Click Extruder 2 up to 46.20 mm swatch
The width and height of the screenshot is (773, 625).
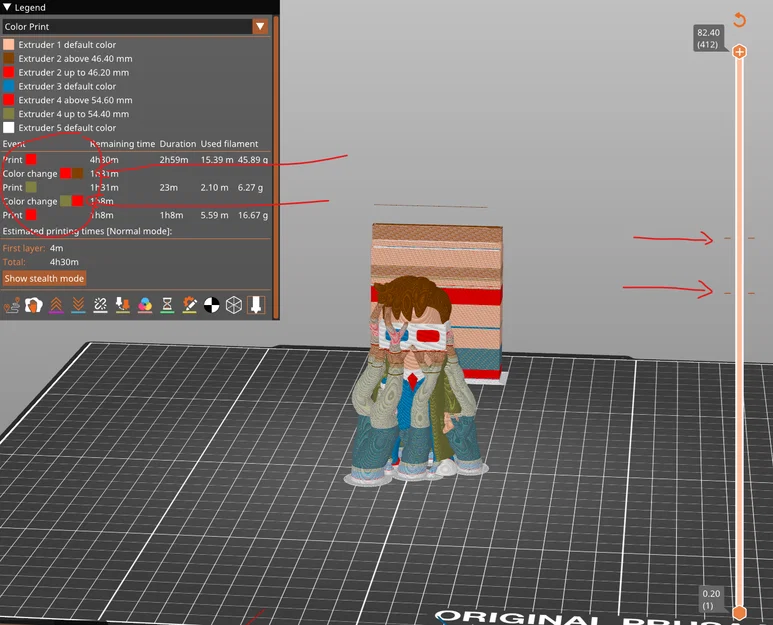pos(8,72)
